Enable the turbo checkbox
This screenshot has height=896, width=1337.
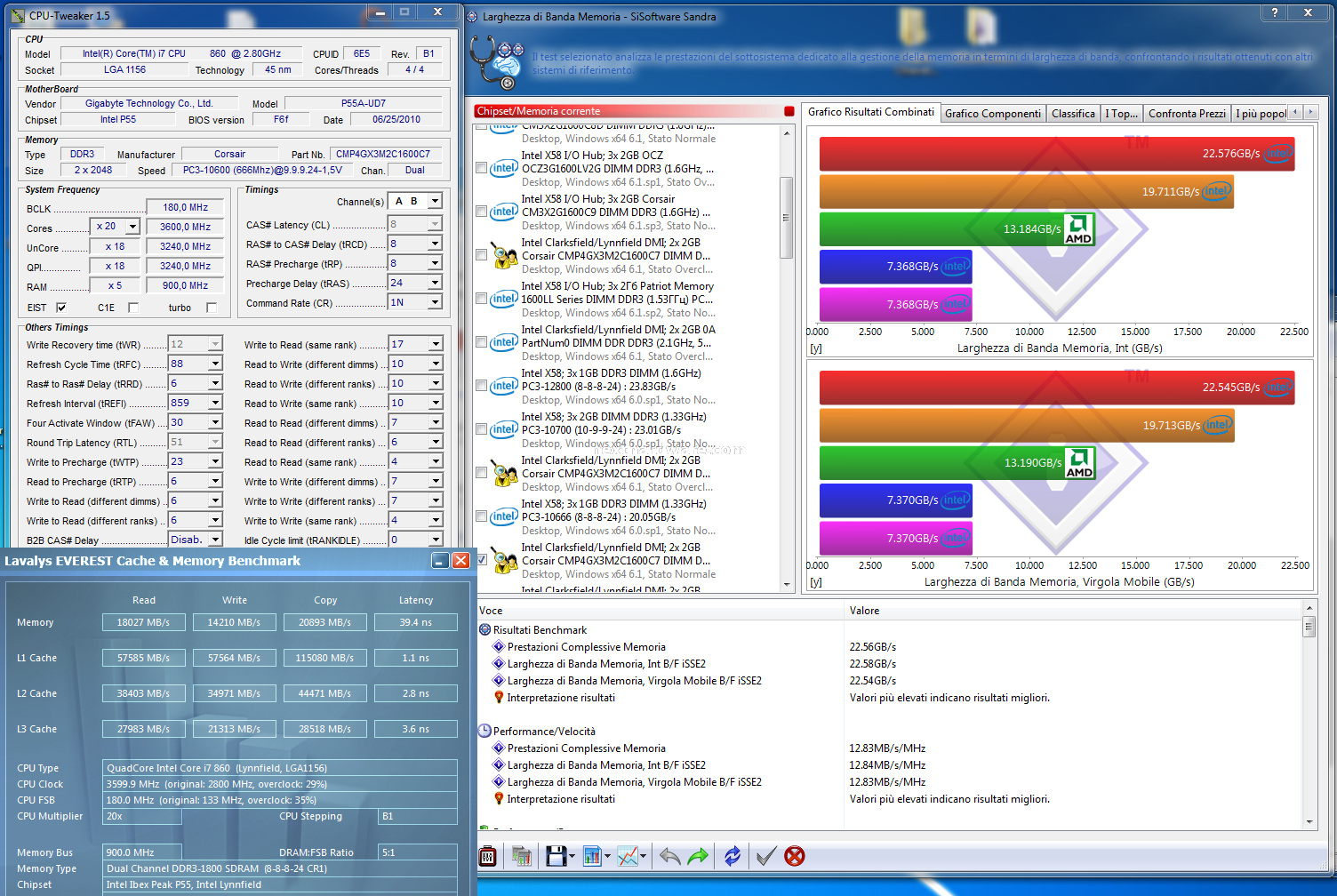pyautogui.click(x=212, y=308)
